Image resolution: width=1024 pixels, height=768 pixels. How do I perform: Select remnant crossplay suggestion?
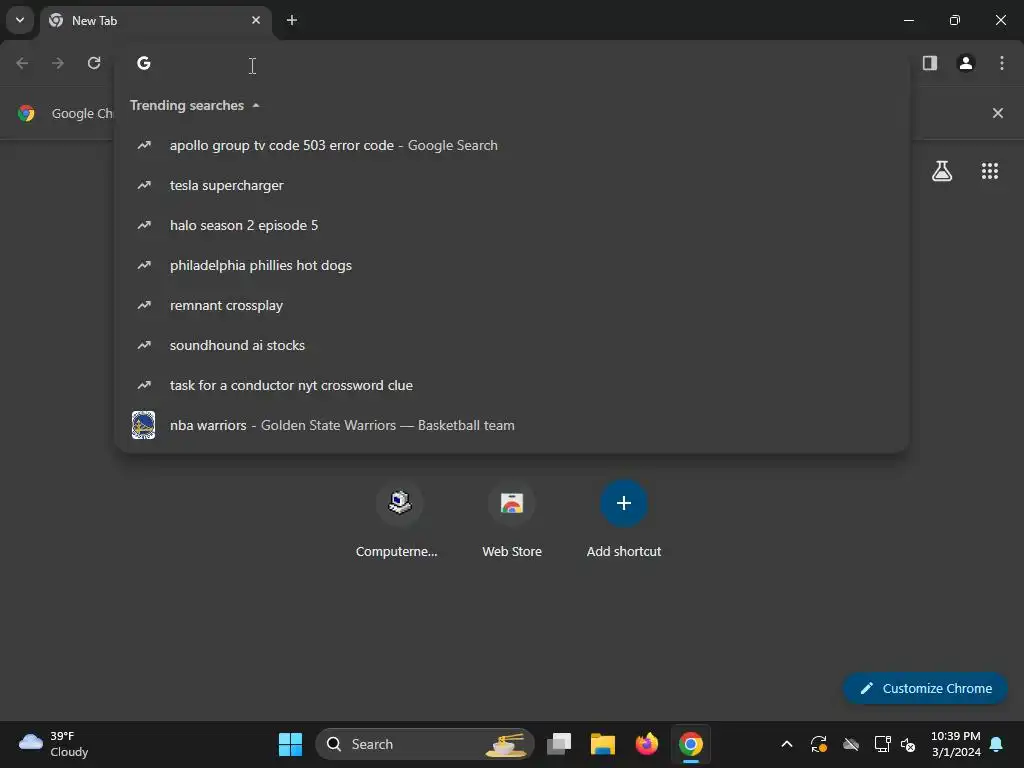click(x=512, y=305)
